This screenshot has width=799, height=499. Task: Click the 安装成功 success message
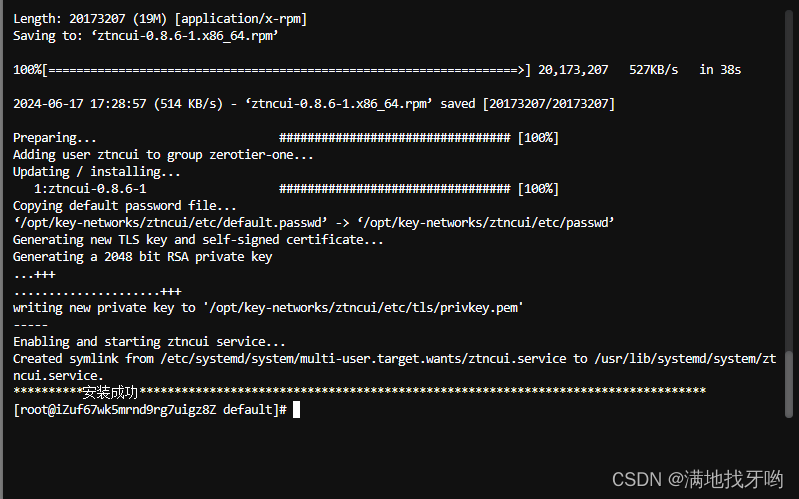(x=110, y=392)
